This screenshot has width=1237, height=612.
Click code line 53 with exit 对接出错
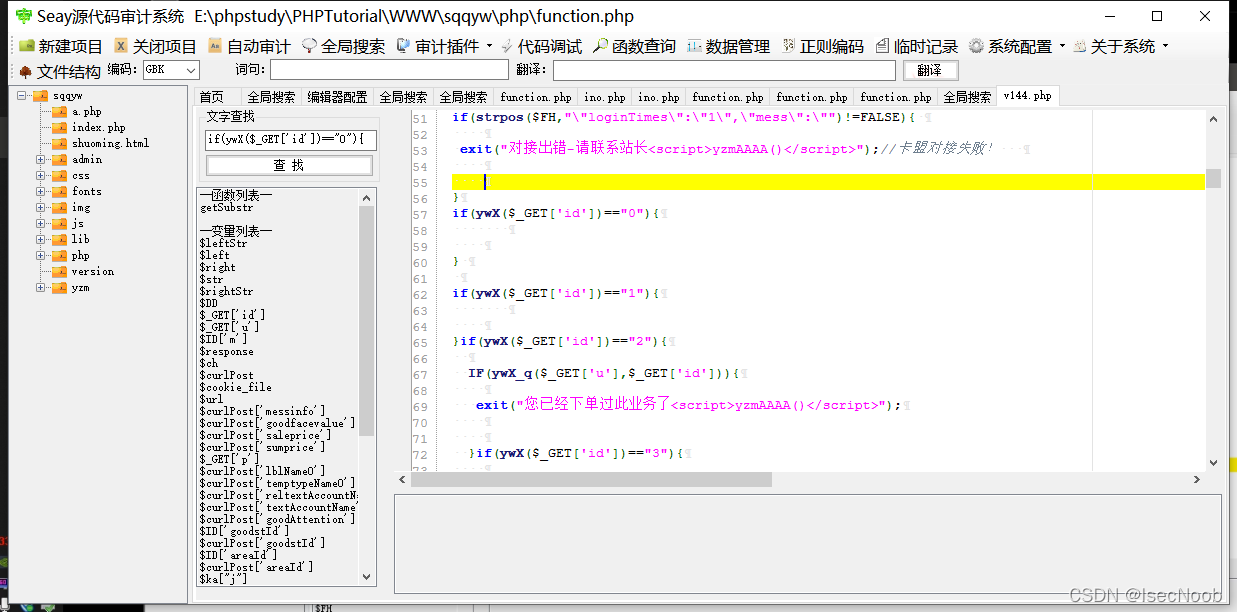click(728, 149)
